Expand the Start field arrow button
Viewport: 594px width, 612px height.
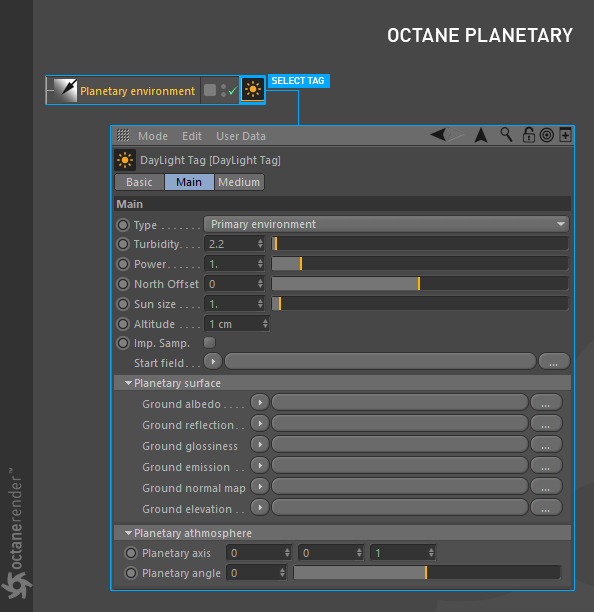(213, 361)
